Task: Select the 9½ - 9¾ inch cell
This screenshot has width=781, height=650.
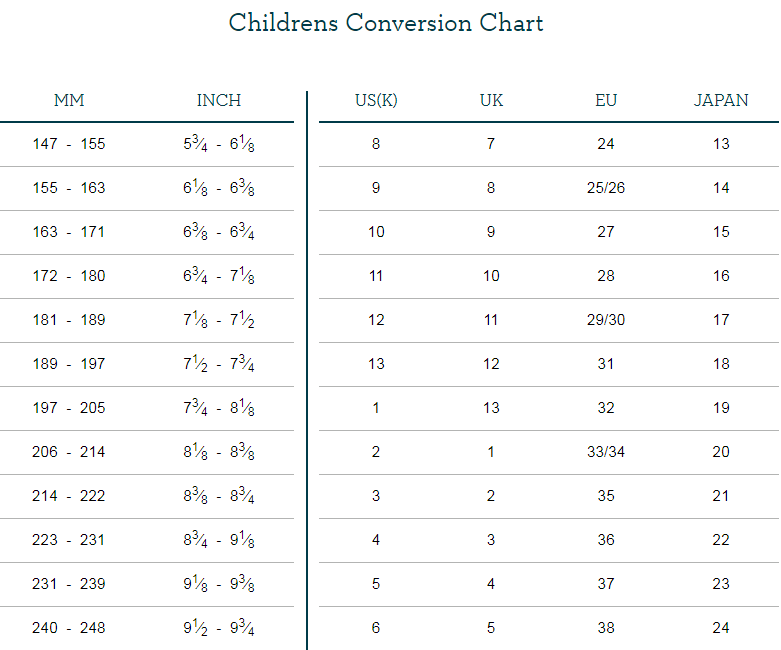Action: coord(219,628)
